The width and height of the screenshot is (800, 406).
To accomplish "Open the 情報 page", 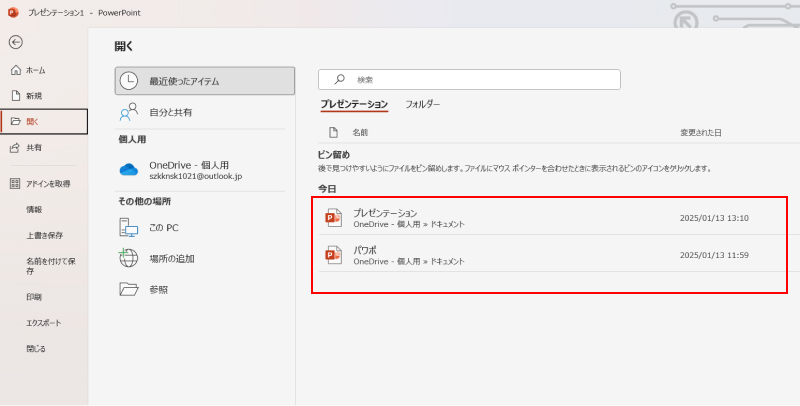I will 34,210.
